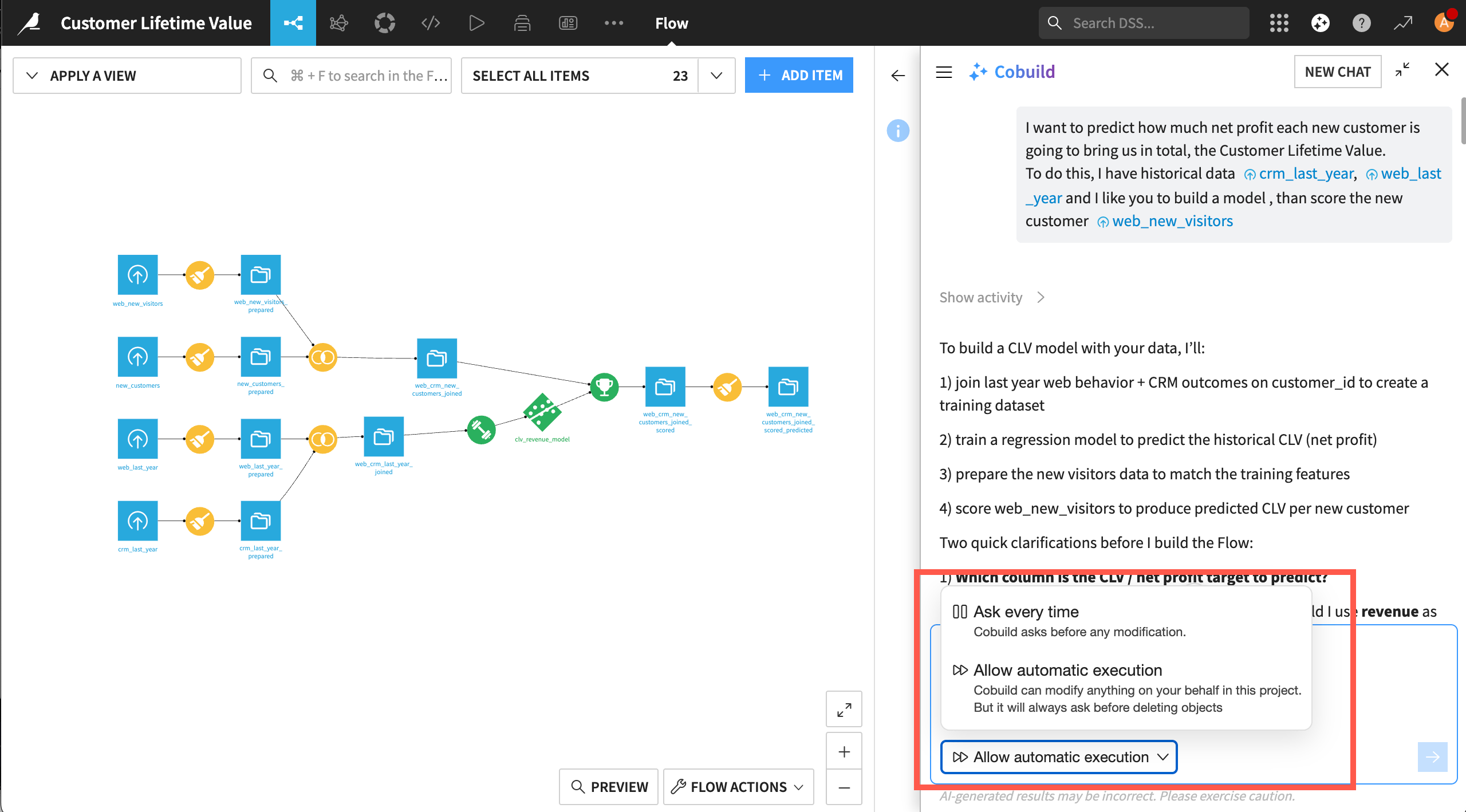Open the three-dots more menu
This screenshot has width=1466, height=812.
pyautogui.click(x=614, y=23)
